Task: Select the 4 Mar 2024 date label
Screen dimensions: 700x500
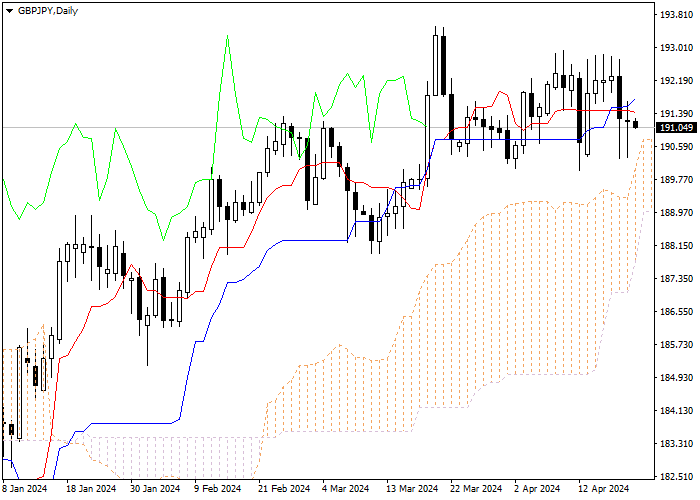Action: tap(346, 489)
